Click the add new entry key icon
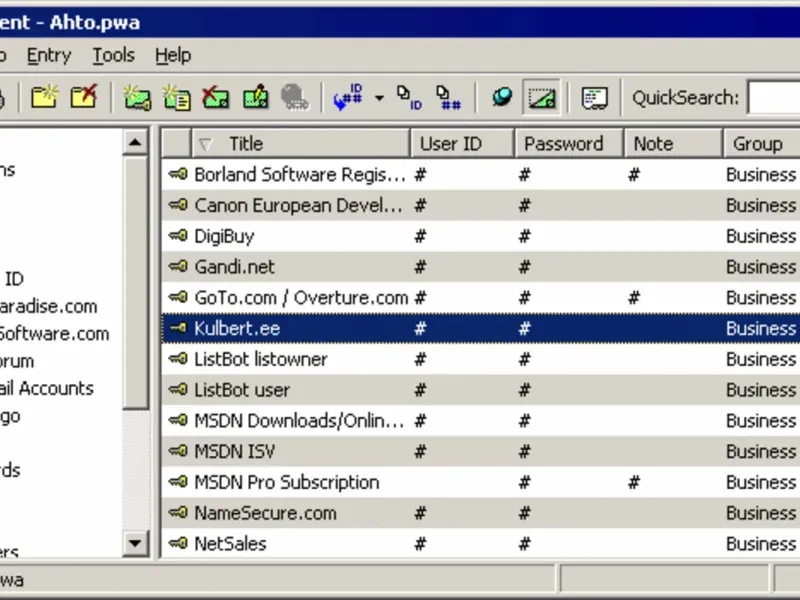The image size is (800, 600). click(137, 97)
